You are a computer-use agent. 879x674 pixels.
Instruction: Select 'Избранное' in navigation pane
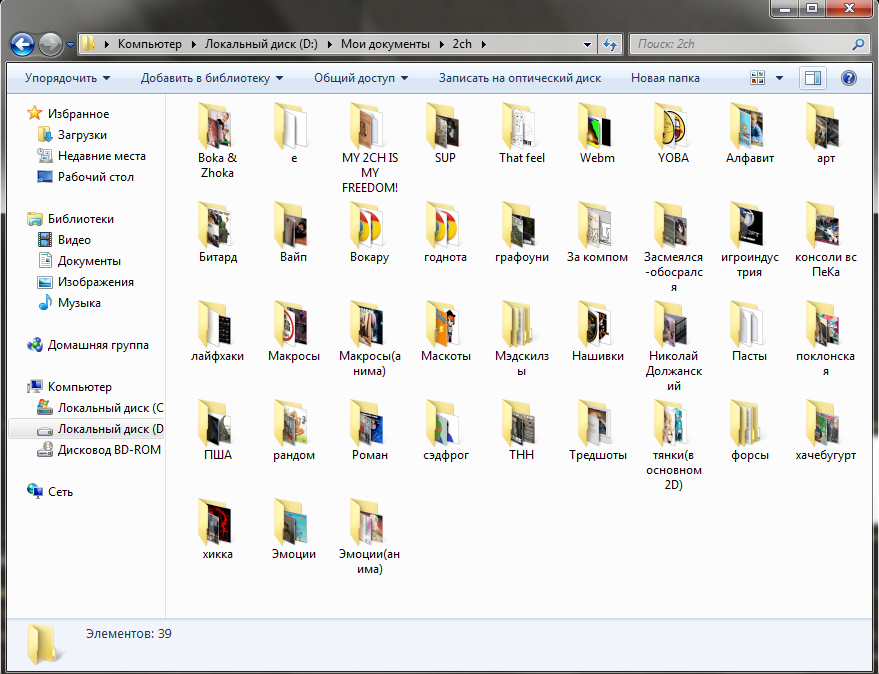[x=68, y=114]
